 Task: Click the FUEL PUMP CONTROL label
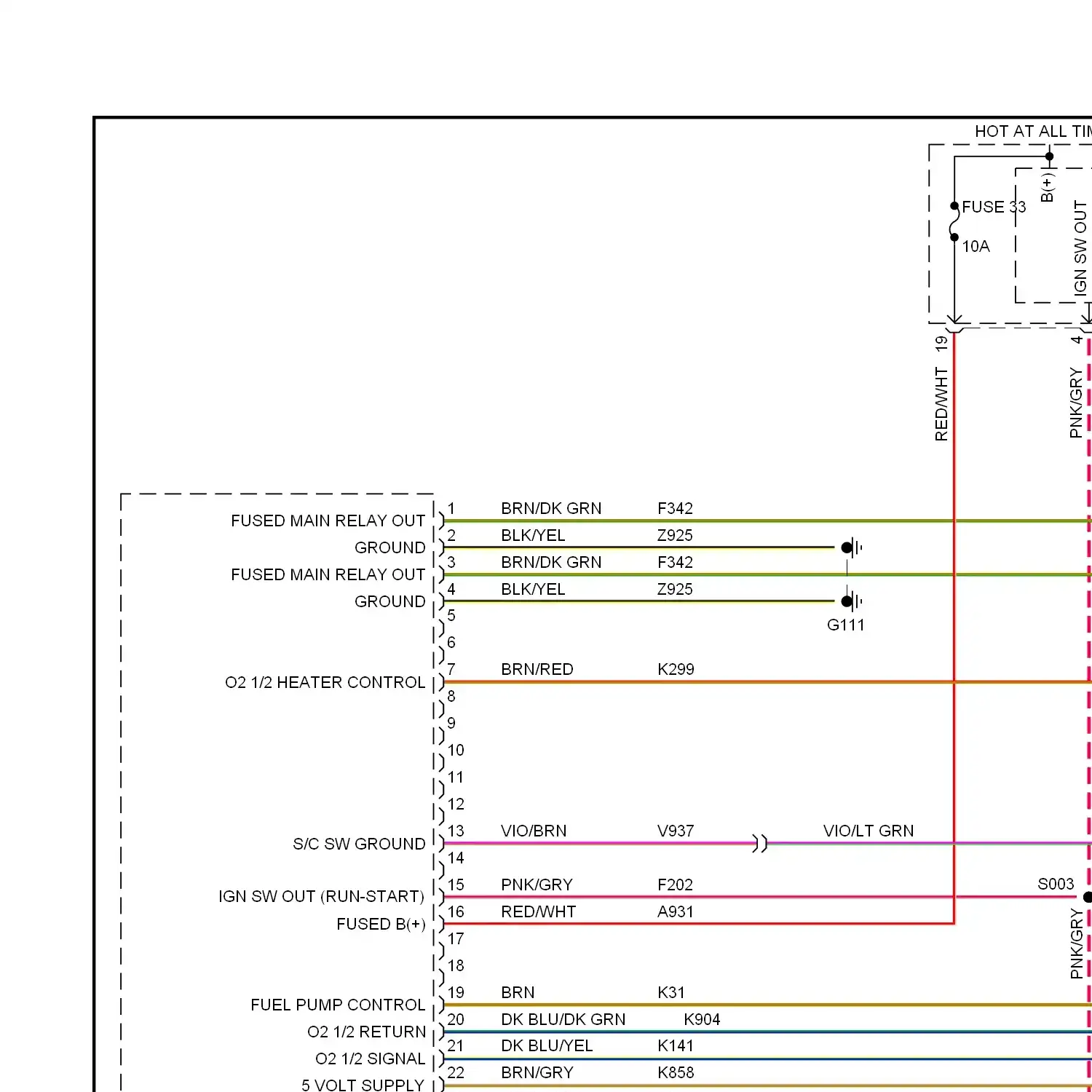point(338,1005)
